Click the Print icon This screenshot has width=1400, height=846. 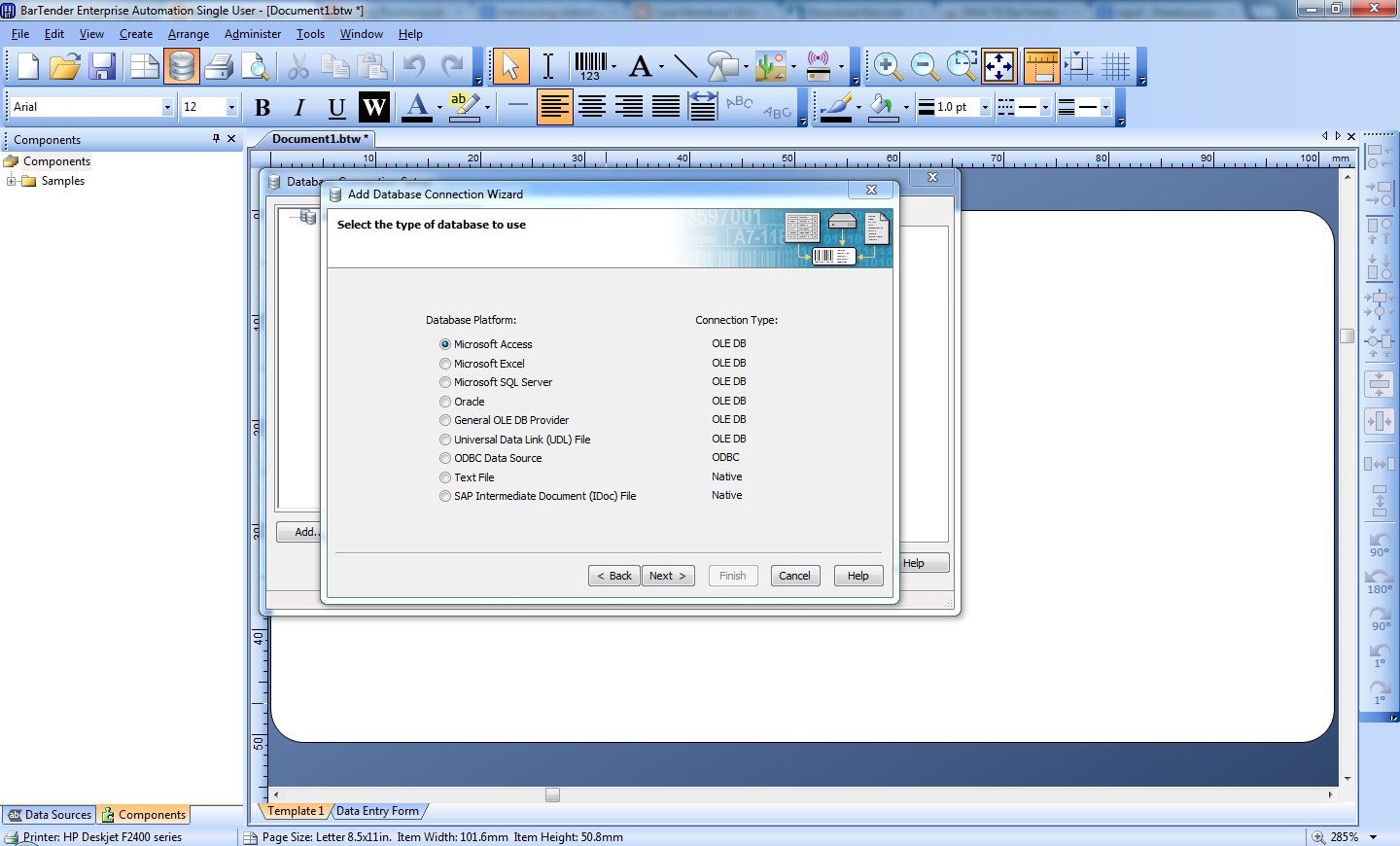point(219,67)
